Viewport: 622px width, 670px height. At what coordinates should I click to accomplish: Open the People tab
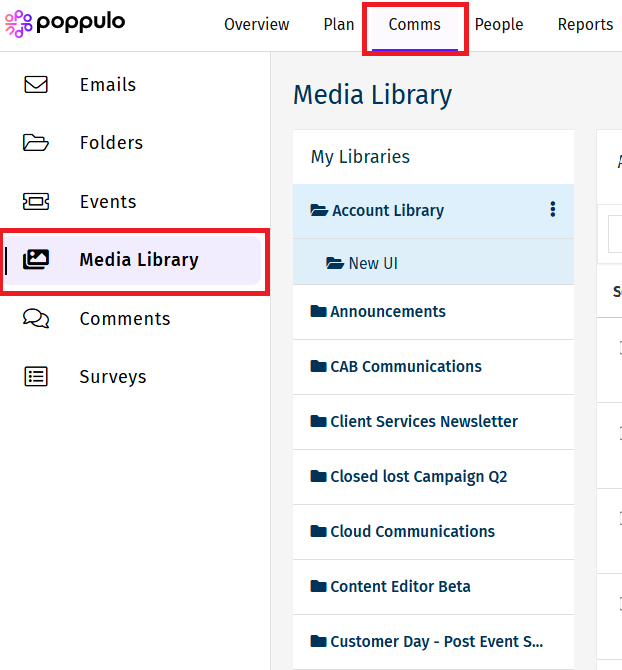(x=499, y=25)
